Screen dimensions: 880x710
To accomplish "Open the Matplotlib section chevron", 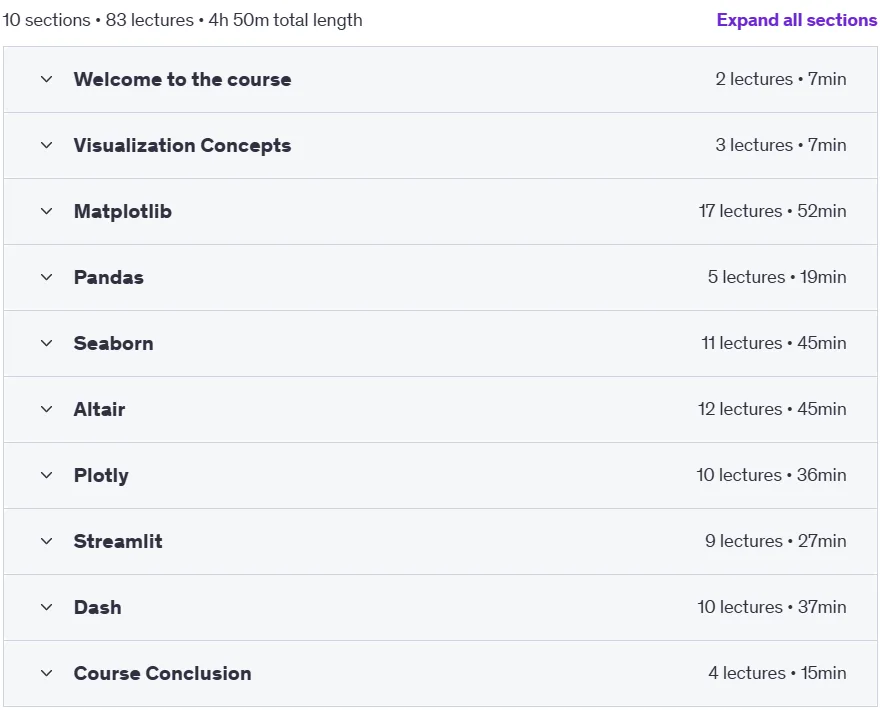I will tap(47, 211).
